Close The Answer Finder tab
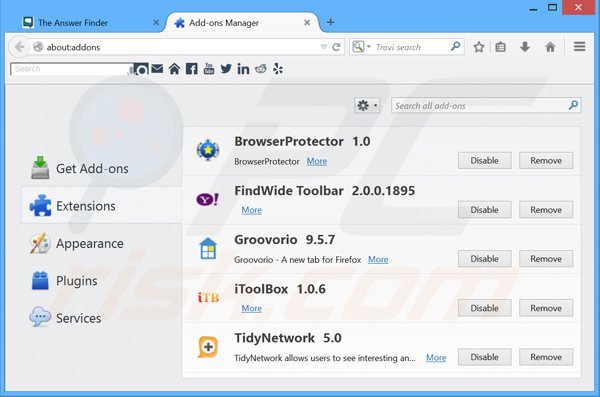The width and height of the screenshot is (600, 397). pos(156,23)
